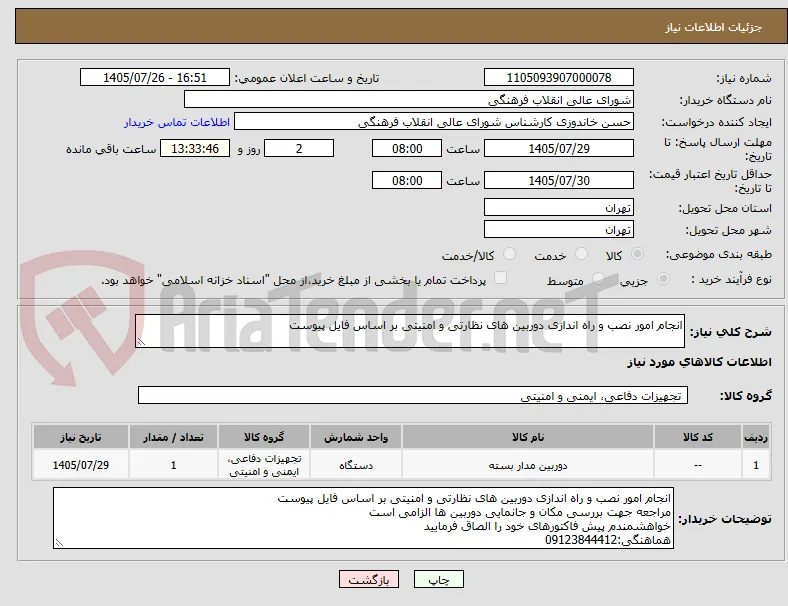Screen dimensions: 788x606
Task: Click the چاپ (print) button
Action: click(438, 579)
